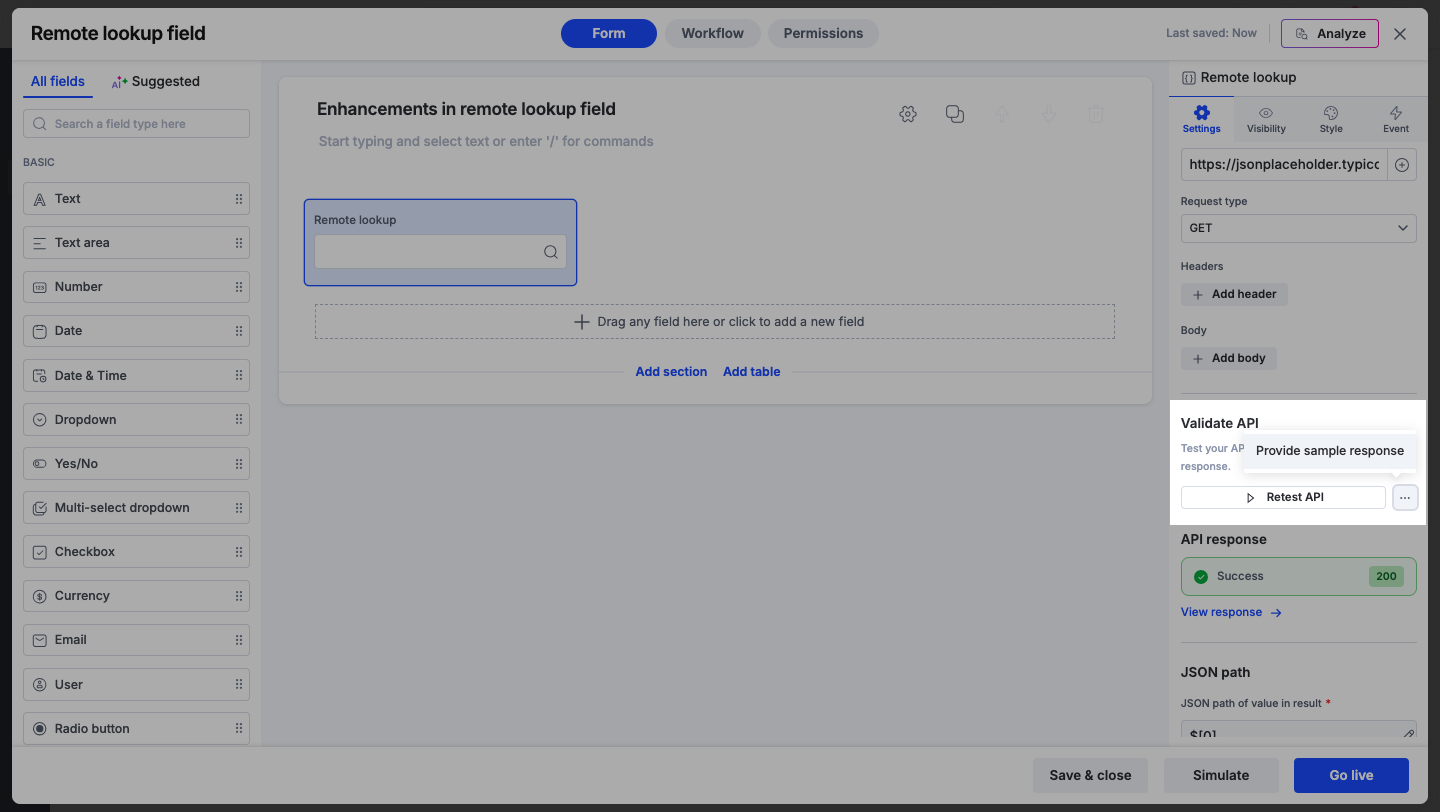
Task: Switch to the Workflow tab
Action: click(x=712, y=33)
